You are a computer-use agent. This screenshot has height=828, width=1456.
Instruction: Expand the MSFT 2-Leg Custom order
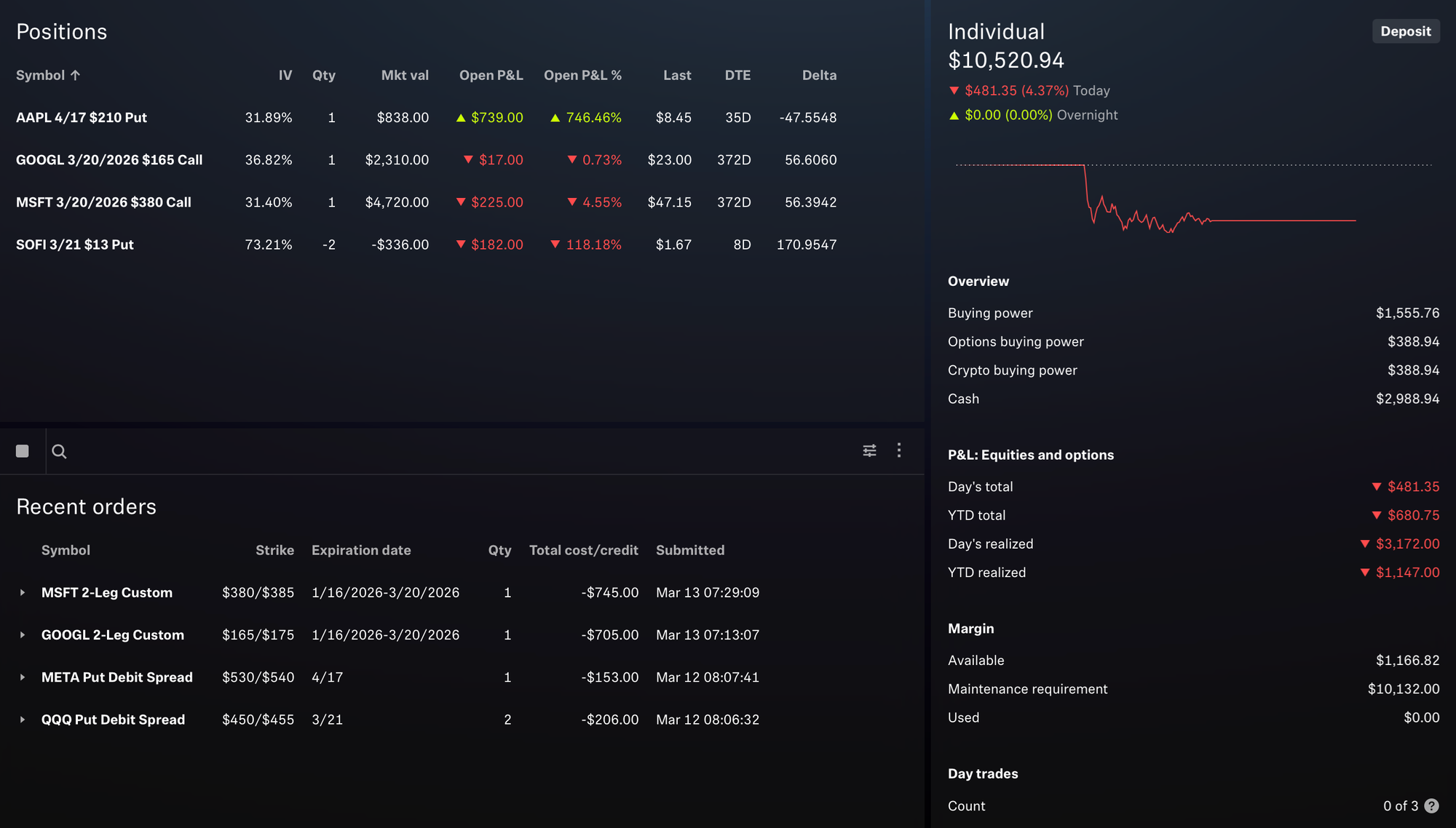pos(23,593)
